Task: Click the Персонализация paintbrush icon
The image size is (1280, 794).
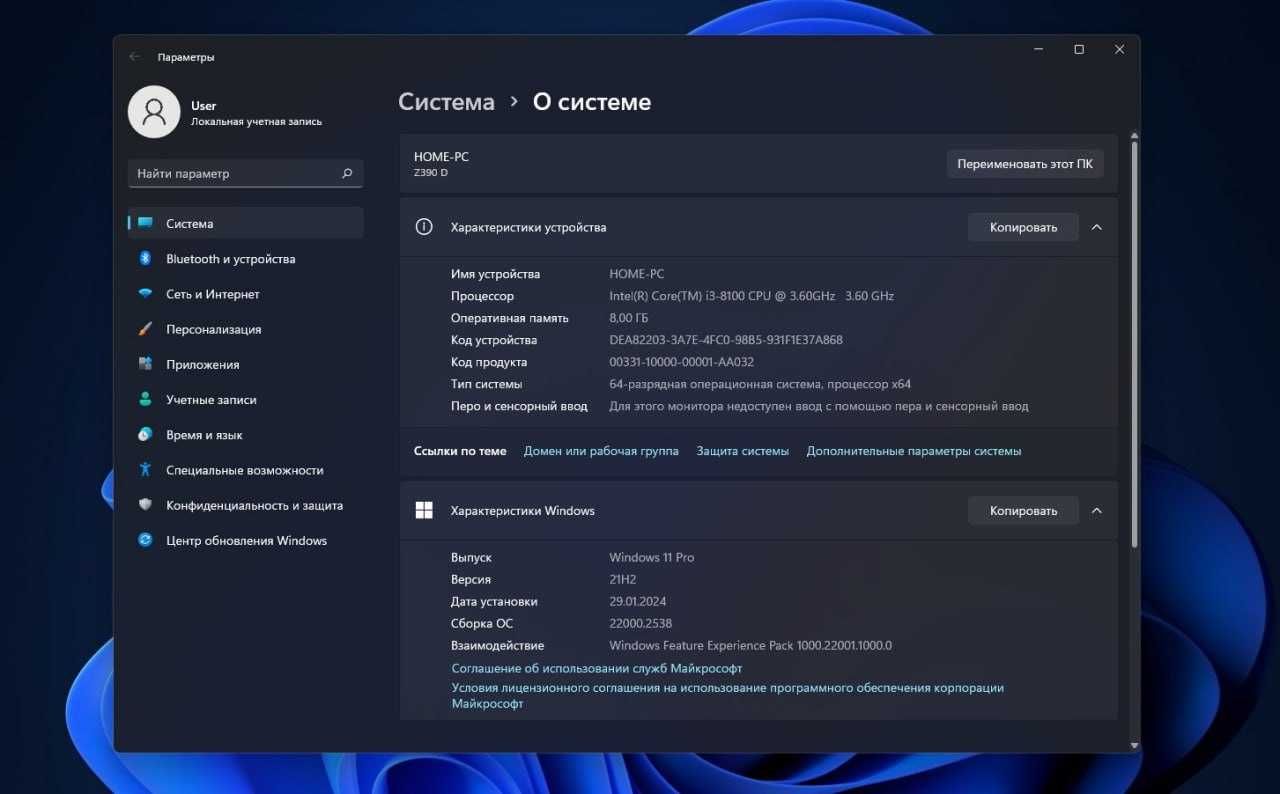Action: (x=145, y=329)
